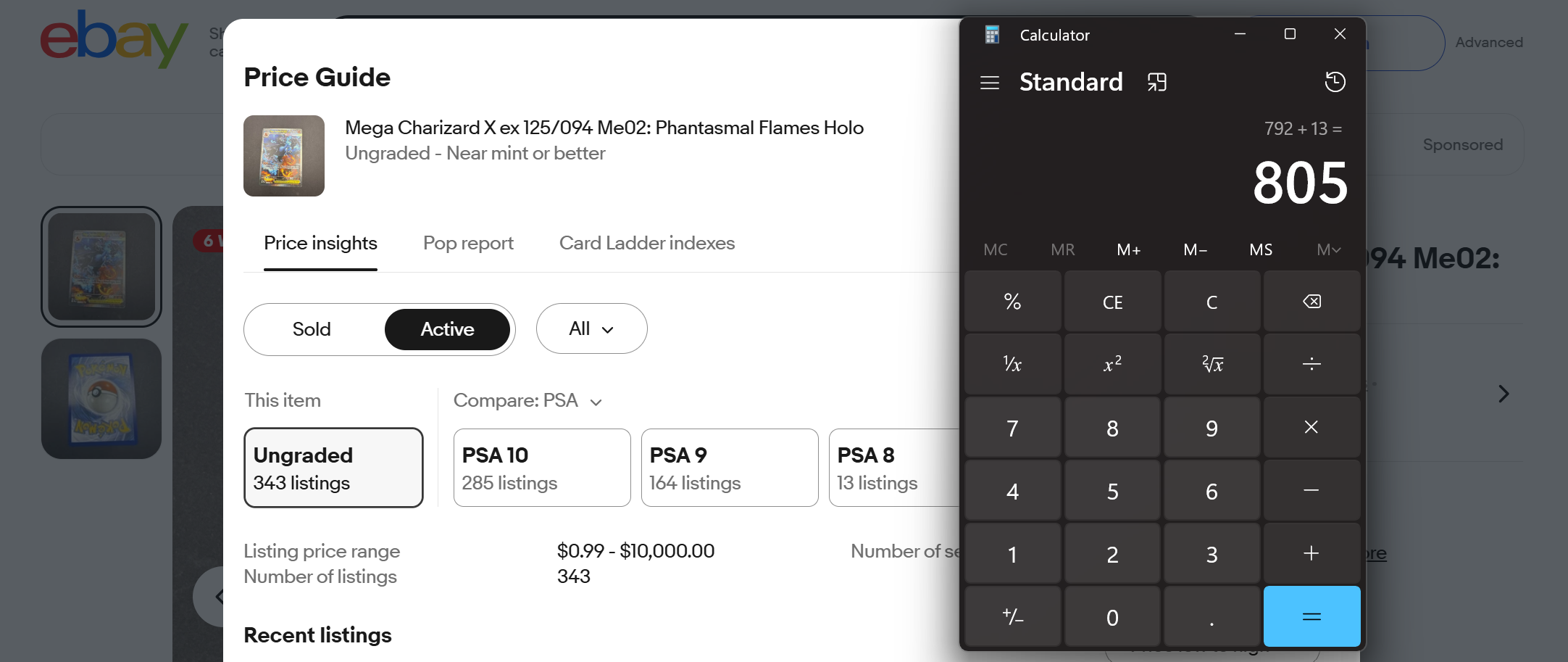Open the Card Ladder indexes tab
The height and width of the screenshot is (662, 1568).
(x=647, y=244)
